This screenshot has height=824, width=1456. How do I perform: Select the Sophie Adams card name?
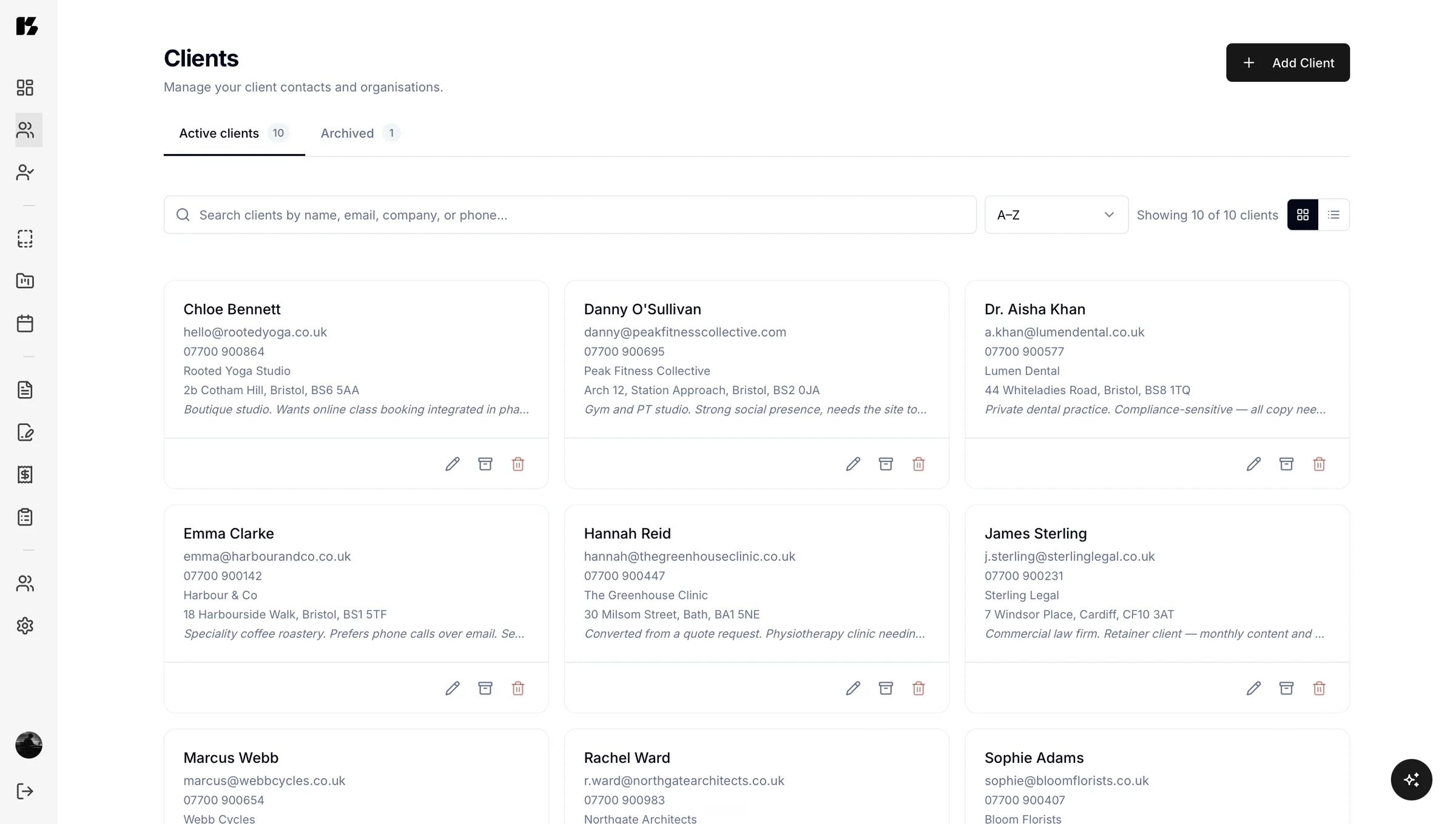pyautogui.click(x=1034, y=758)
